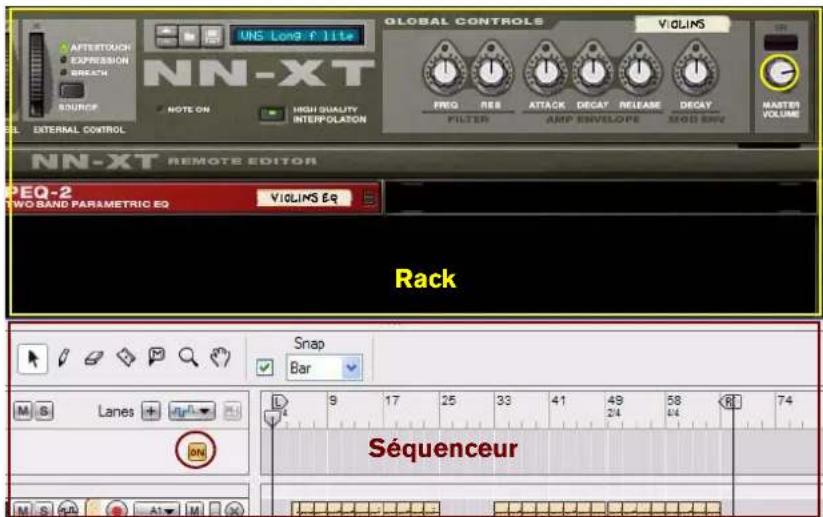
Task: Click bar 25 on the ruler
Action: pos(448,400)
